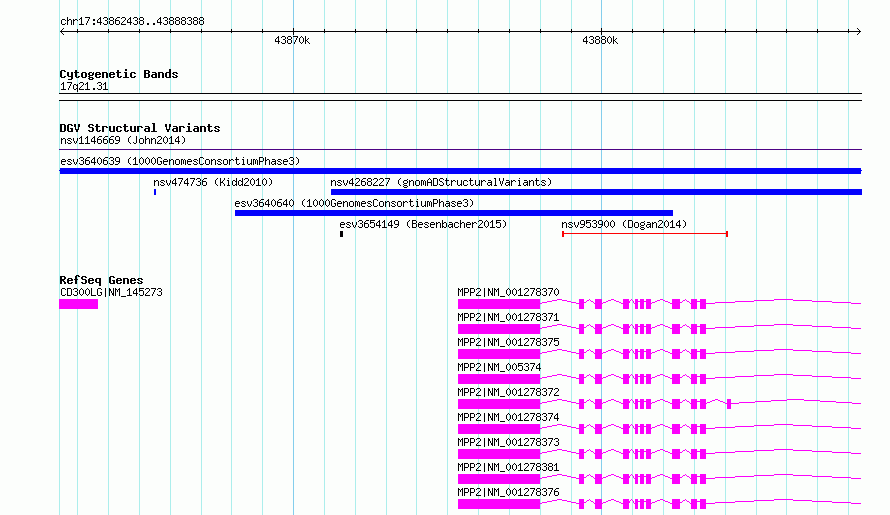Click the Cytogenetic Bands track title

click(119, 74)
